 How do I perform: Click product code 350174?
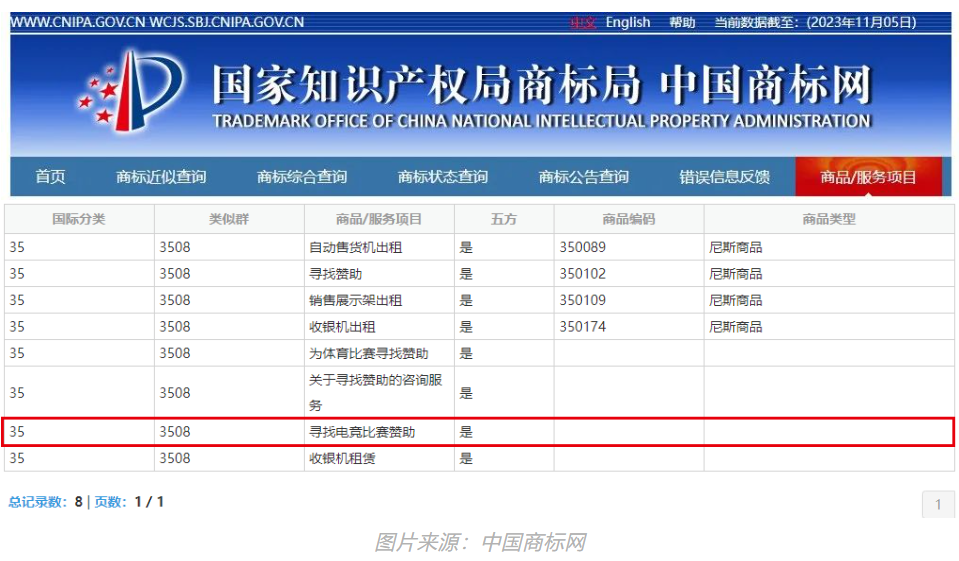583,326
